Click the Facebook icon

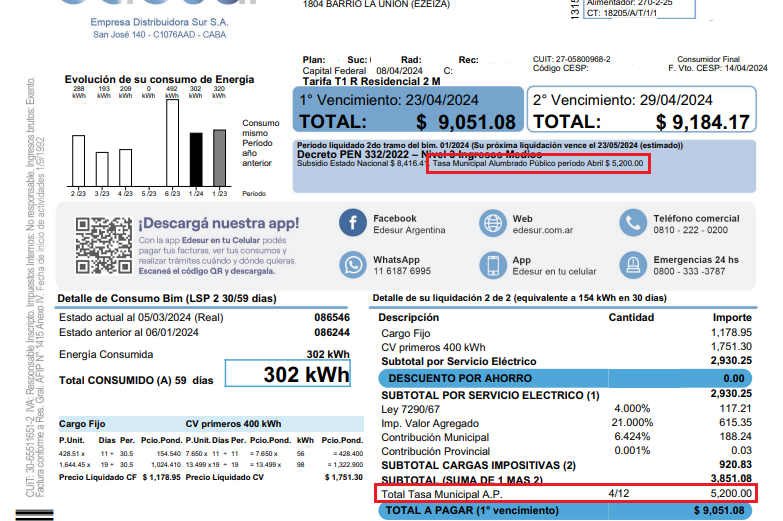[353, 223]
